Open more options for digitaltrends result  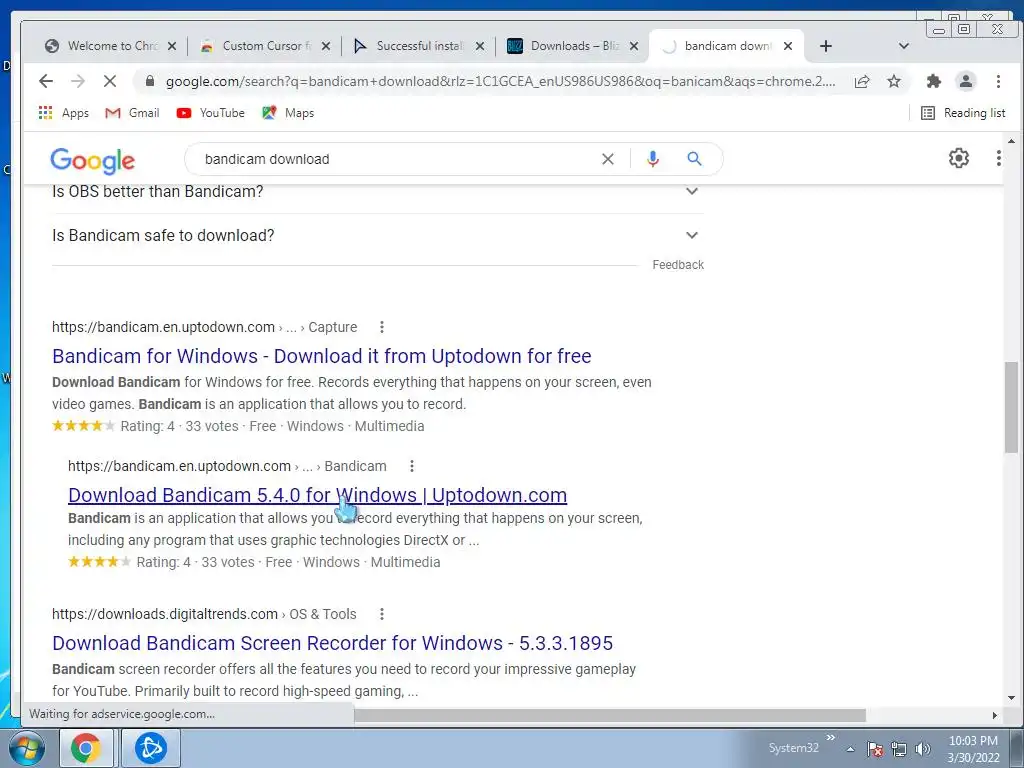point(382,615)
